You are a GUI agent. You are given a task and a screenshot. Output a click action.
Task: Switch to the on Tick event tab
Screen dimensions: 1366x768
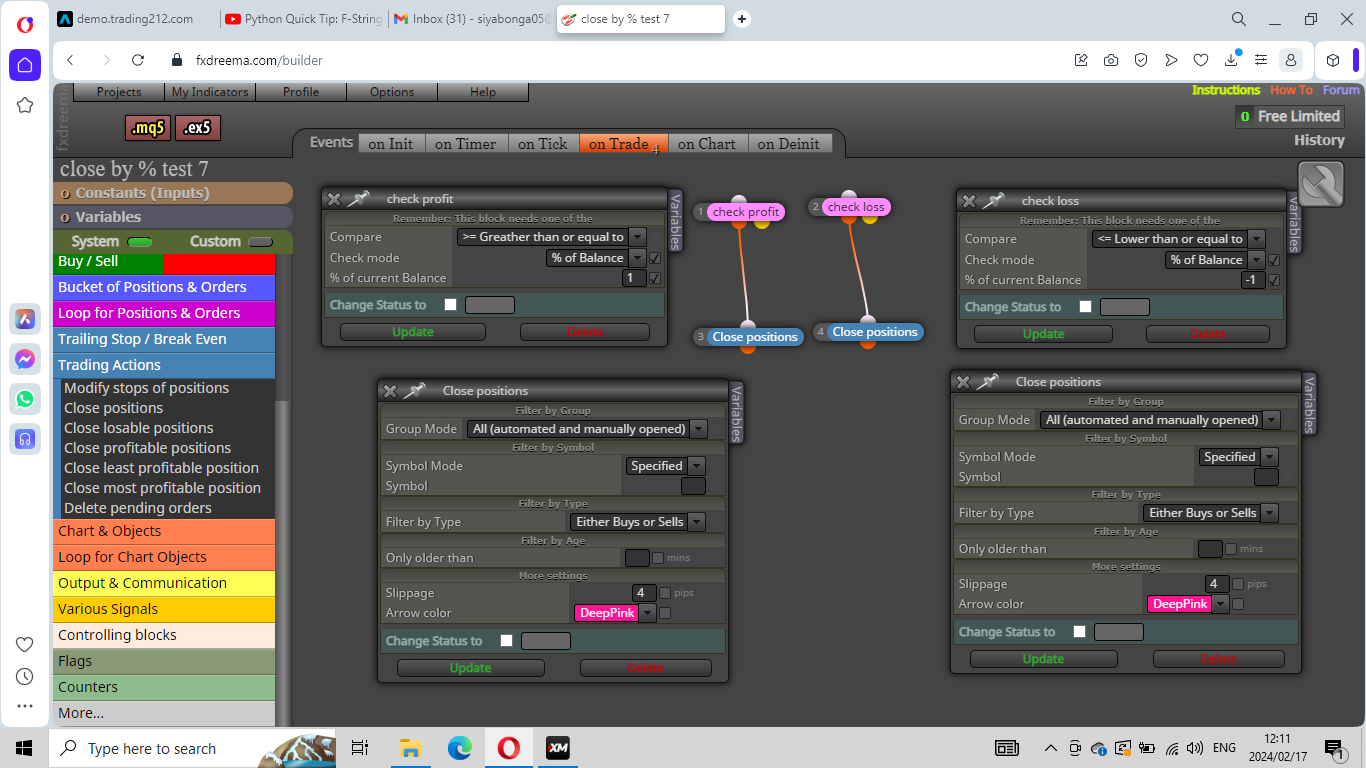tap(543, 144)
